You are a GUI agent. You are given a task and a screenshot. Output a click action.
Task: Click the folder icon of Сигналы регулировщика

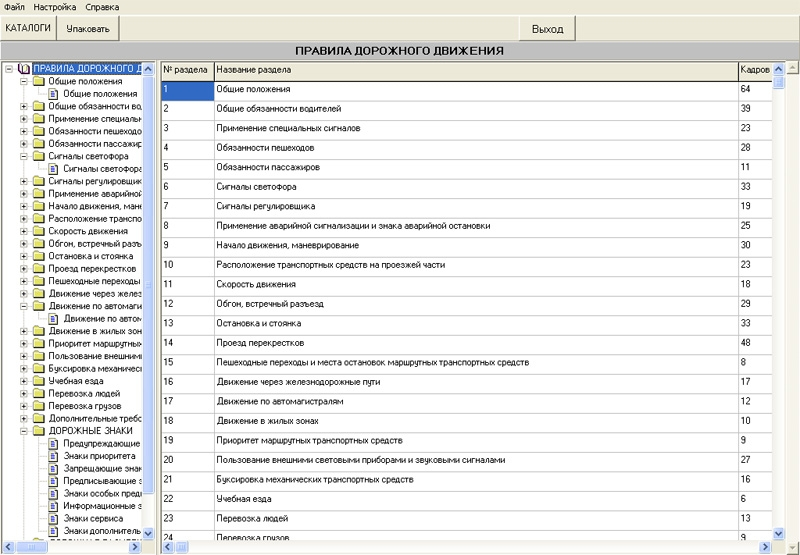[39, 181]
